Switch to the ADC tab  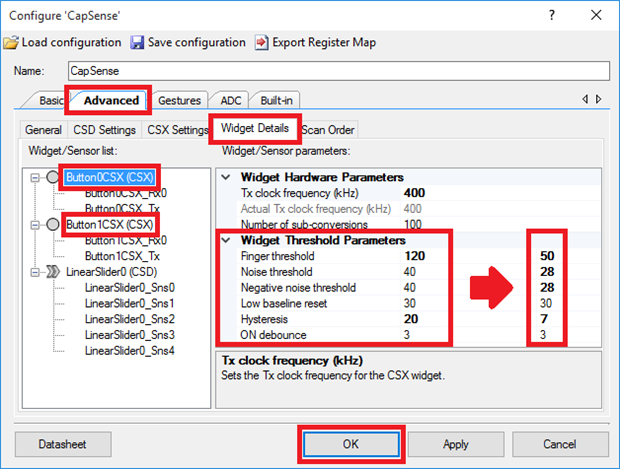coord(231,100)
